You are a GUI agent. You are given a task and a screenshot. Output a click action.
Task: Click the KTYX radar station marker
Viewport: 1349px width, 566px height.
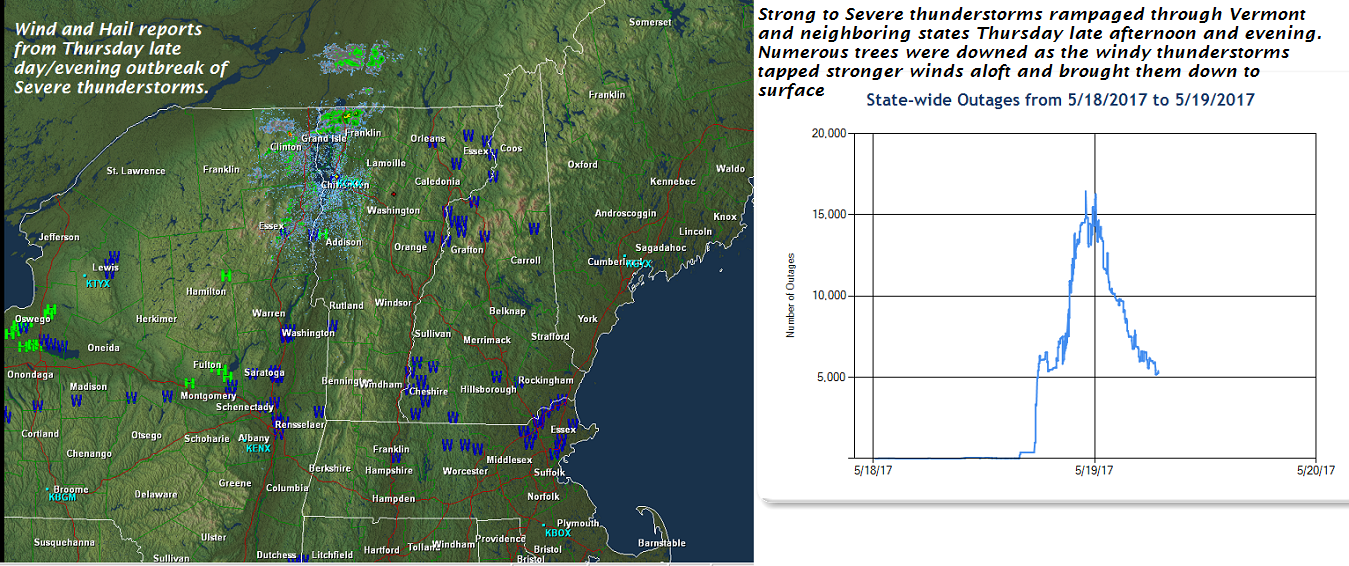[98, 284]
